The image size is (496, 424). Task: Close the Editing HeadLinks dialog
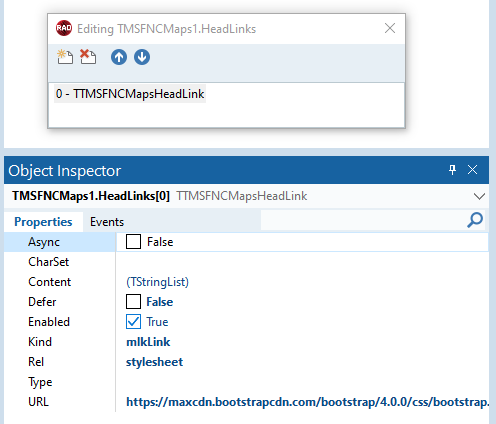[x=390, y=28]
